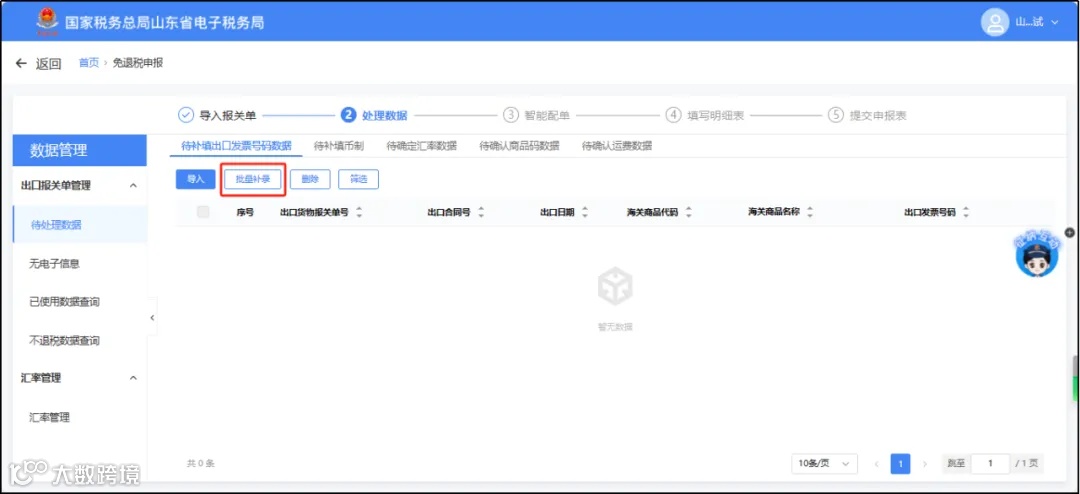
Task: Click the 暂无数据 empty state text
Action: pyautogui.click(x=615, y=327)
